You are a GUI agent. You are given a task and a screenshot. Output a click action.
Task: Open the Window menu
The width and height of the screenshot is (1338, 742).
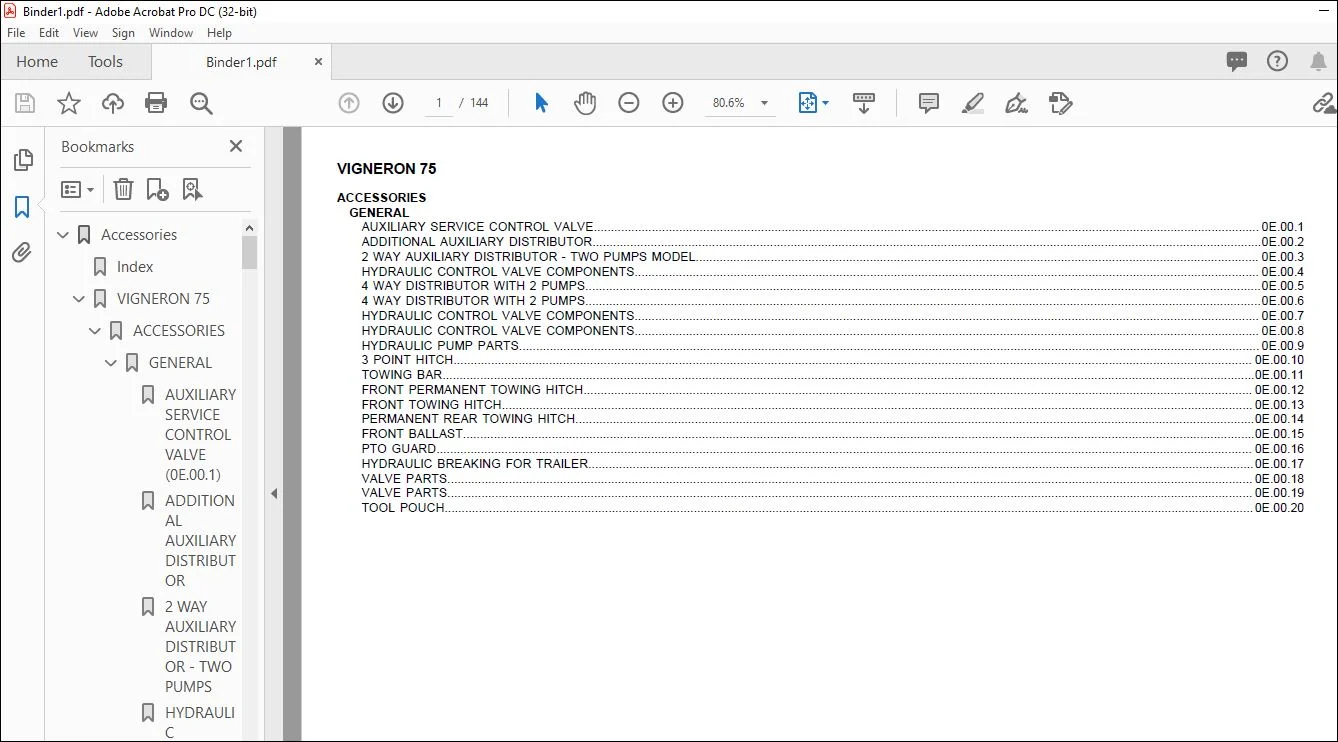click(171, 33)
